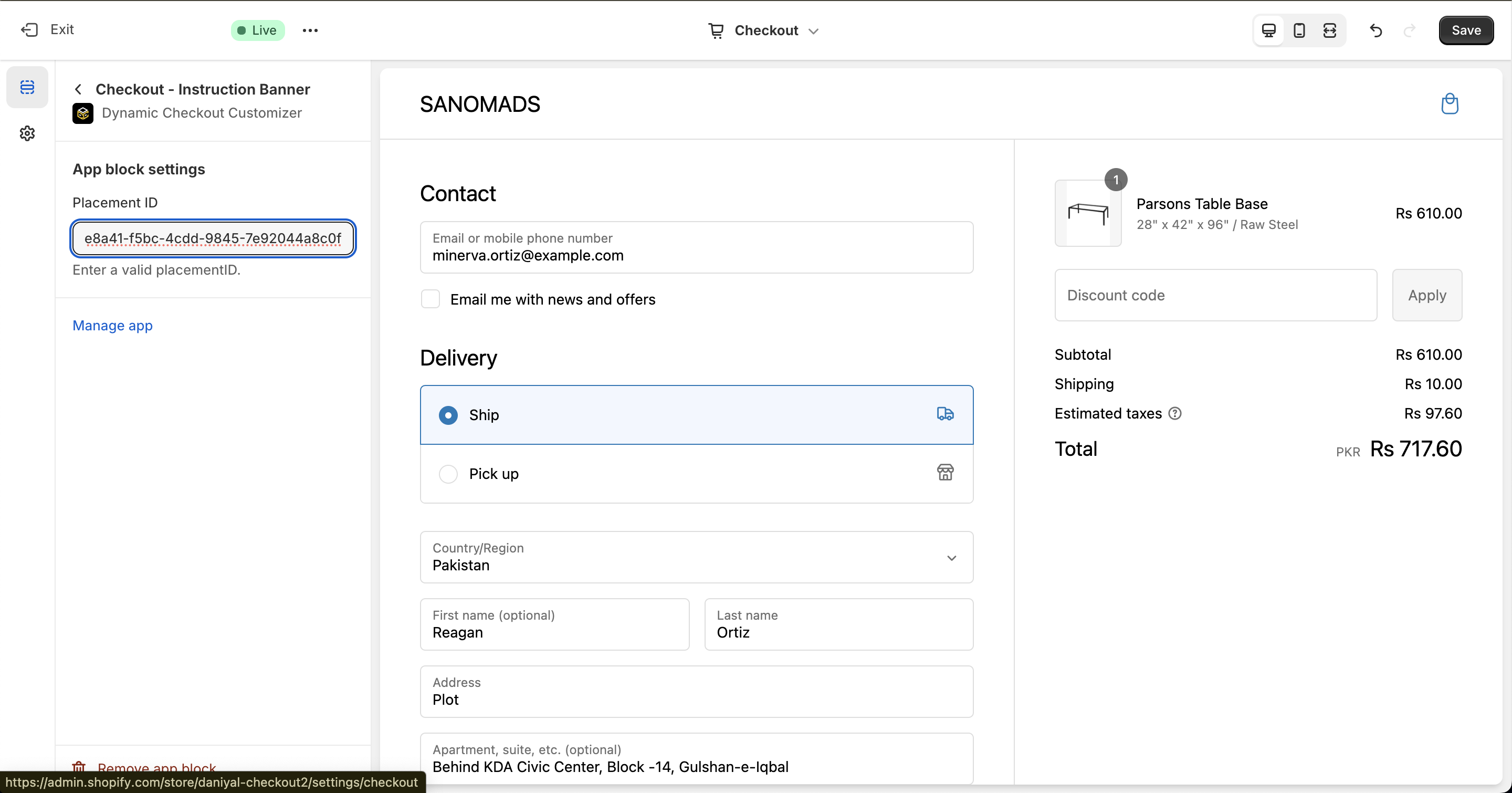The width and height of the screenshot is (1512, 793).
Task: Select the Pick up radio button
Action: [448, 474]
